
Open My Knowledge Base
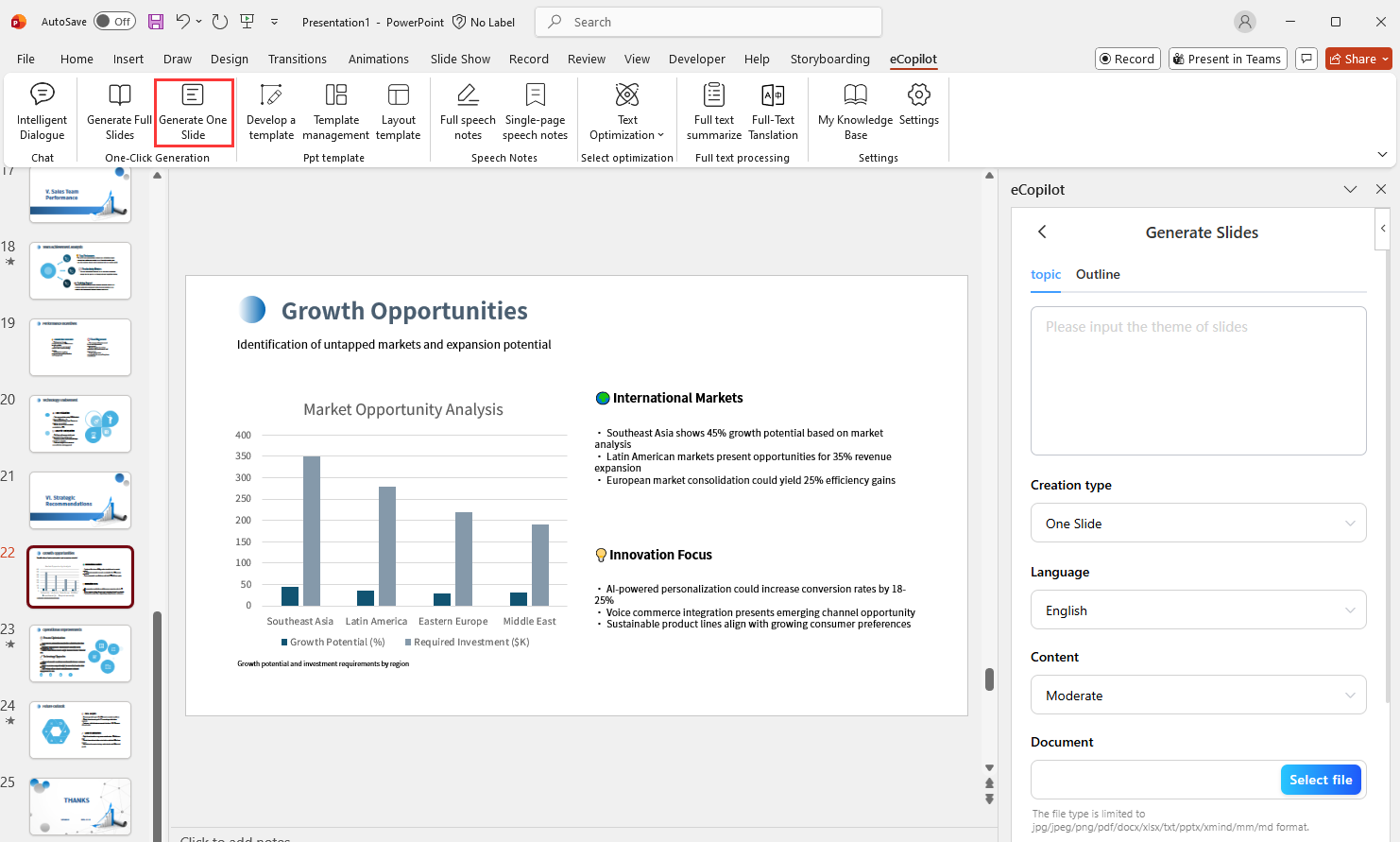click(x=855, y=112)
